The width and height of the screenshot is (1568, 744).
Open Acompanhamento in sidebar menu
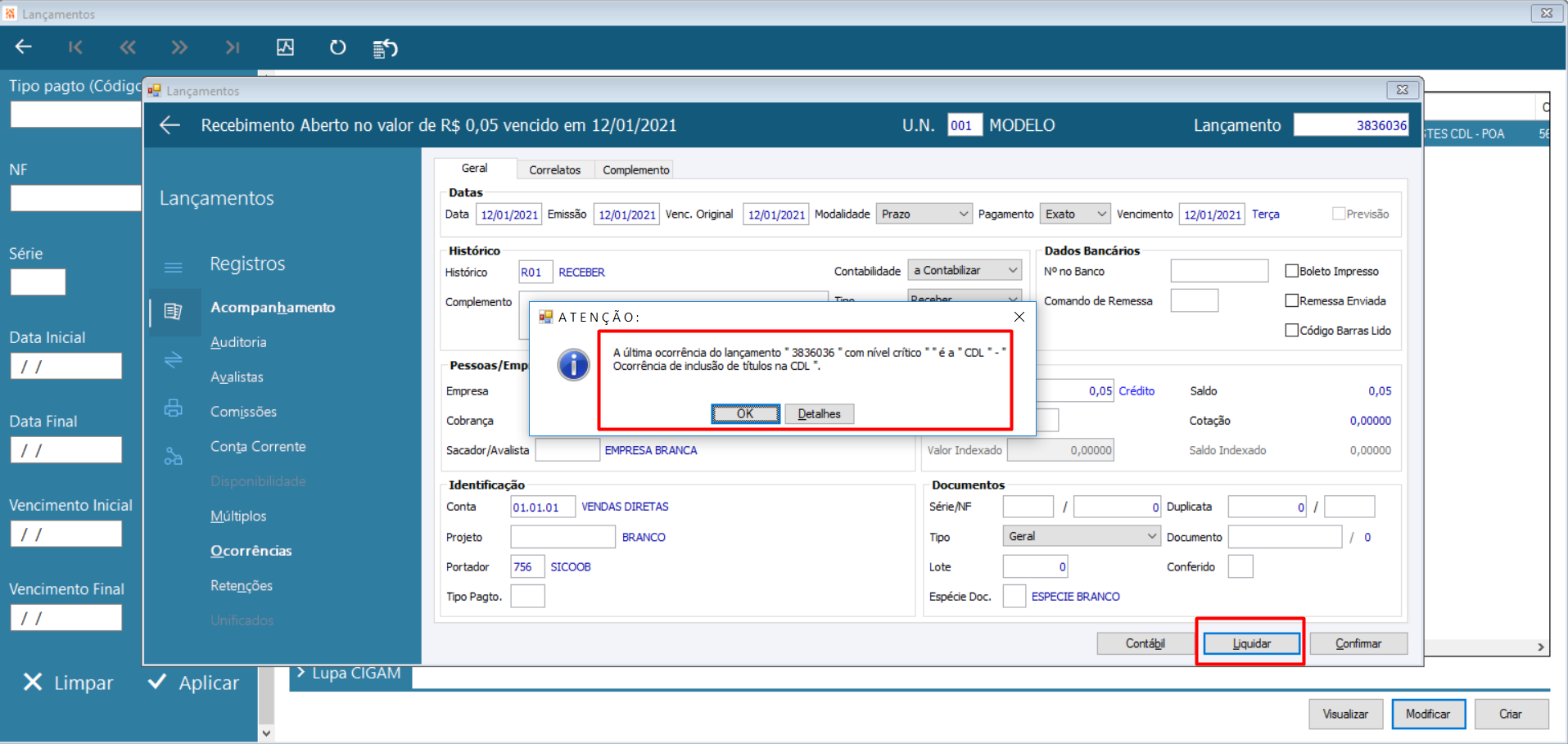click(x=273, y=307)
